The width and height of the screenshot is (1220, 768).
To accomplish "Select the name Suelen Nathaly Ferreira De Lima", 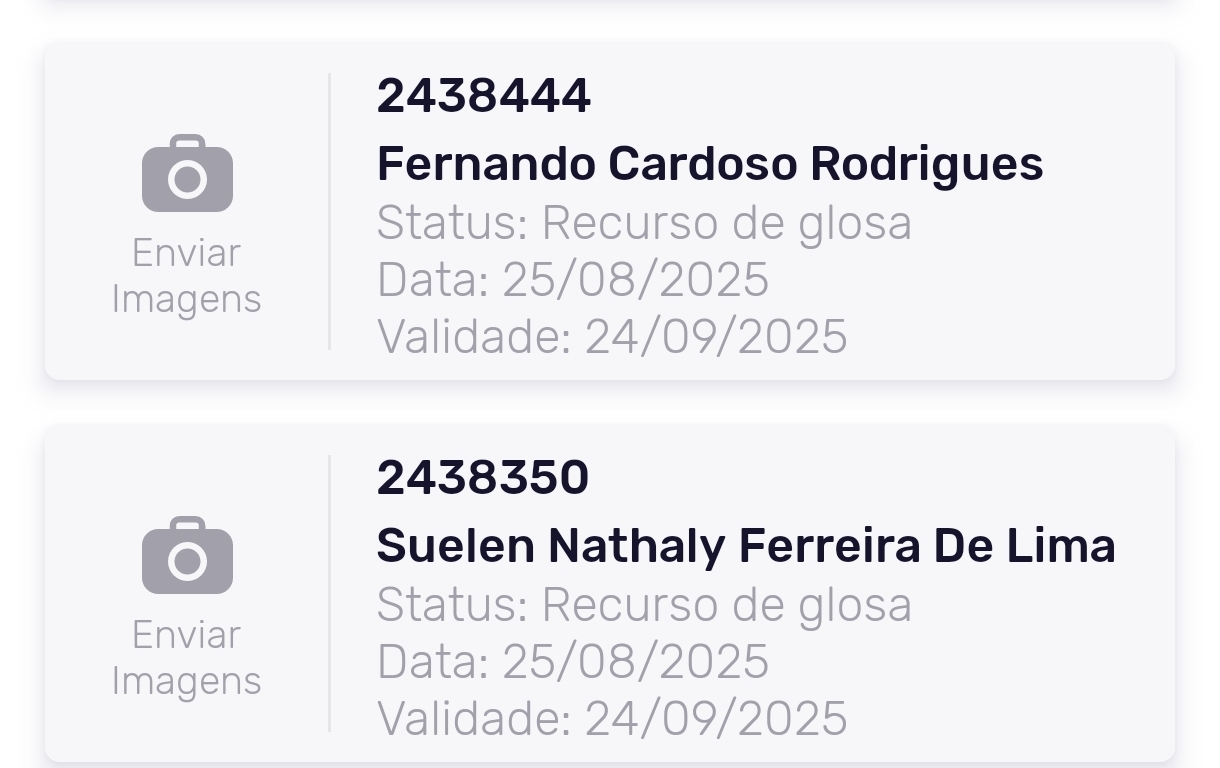I will [x=745, y=546].
